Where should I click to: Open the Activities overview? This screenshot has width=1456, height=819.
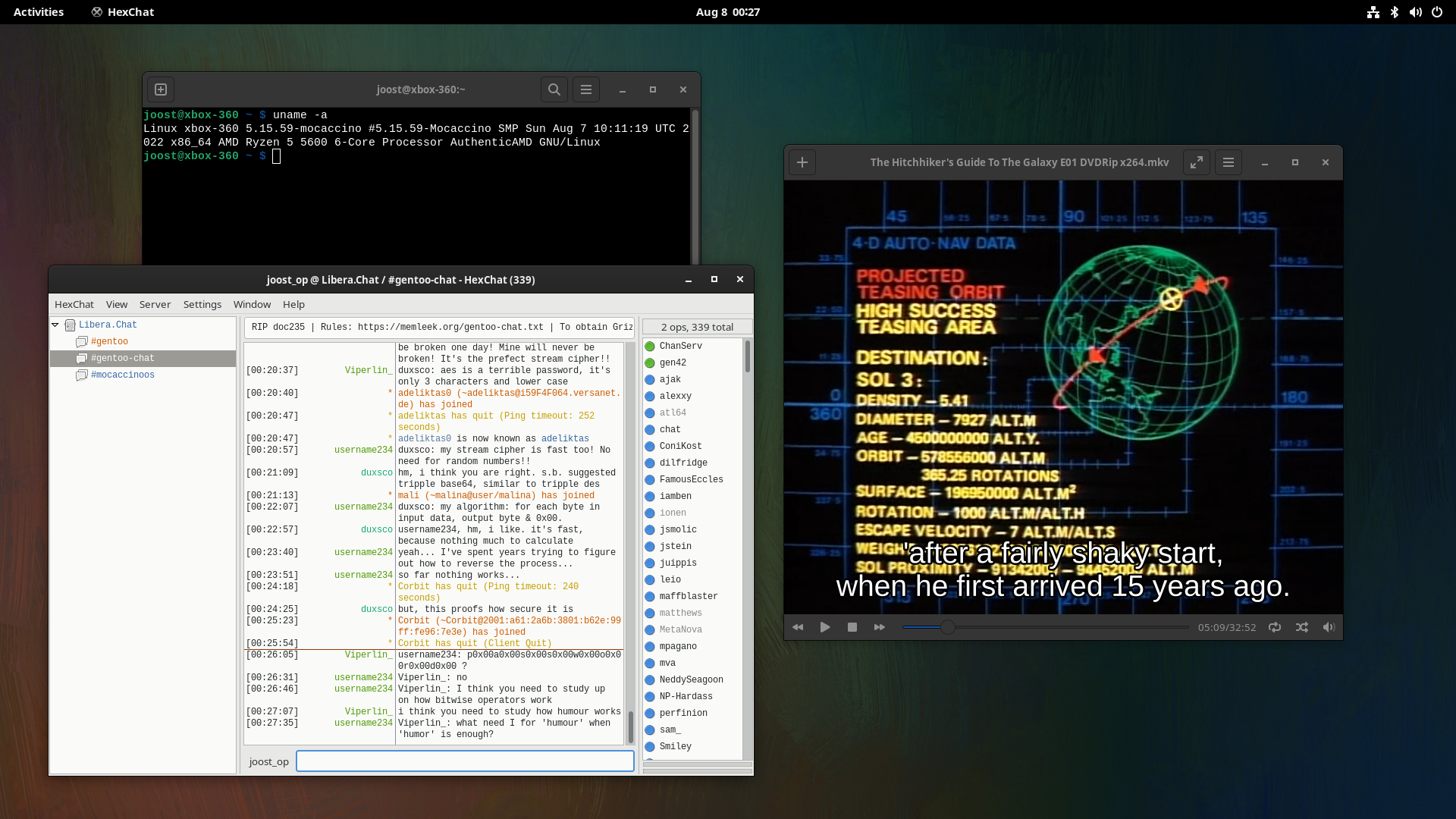[39, 12]
